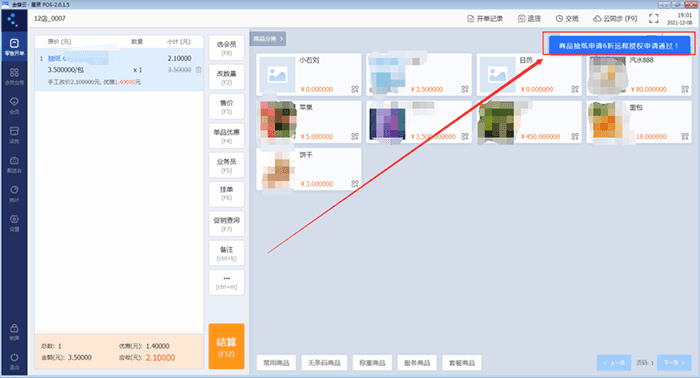Click the spec icon on the 饼干 card
Viewport: 700px width, 378px height.
[x=355, y=184]
